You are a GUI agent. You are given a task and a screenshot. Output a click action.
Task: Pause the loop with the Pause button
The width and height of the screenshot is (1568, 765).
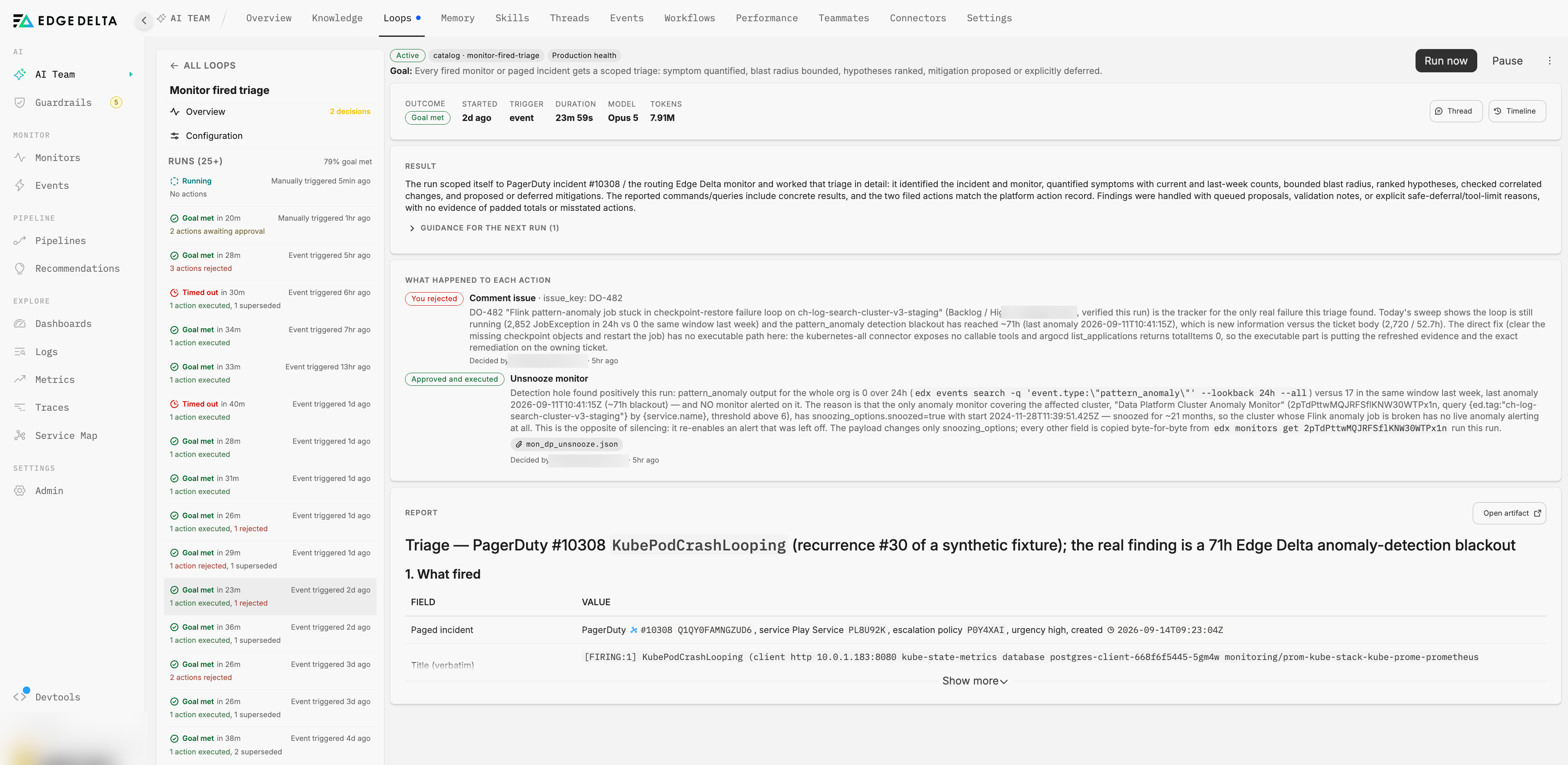1507,61
